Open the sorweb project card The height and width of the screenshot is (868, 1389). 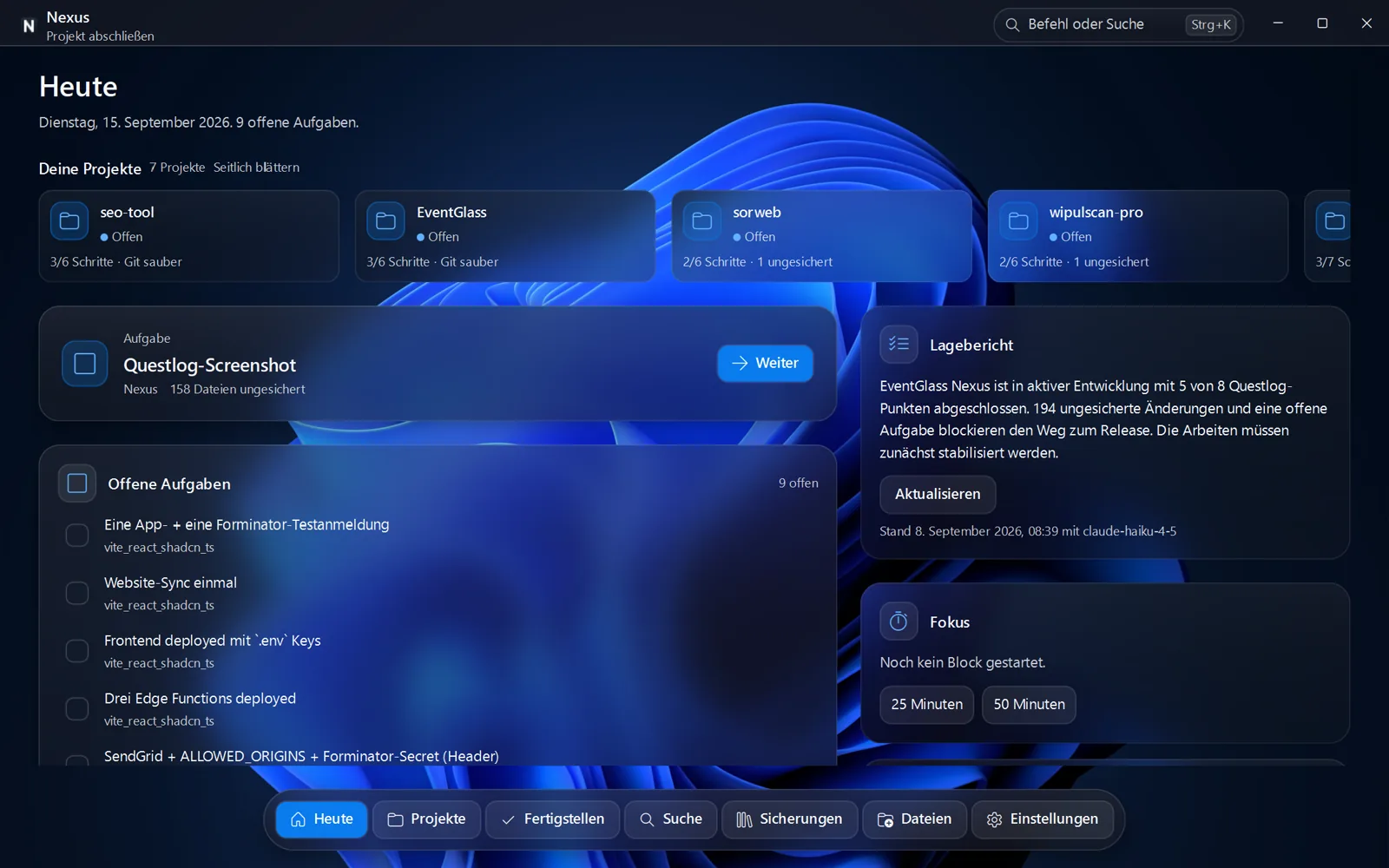point(821,236)
